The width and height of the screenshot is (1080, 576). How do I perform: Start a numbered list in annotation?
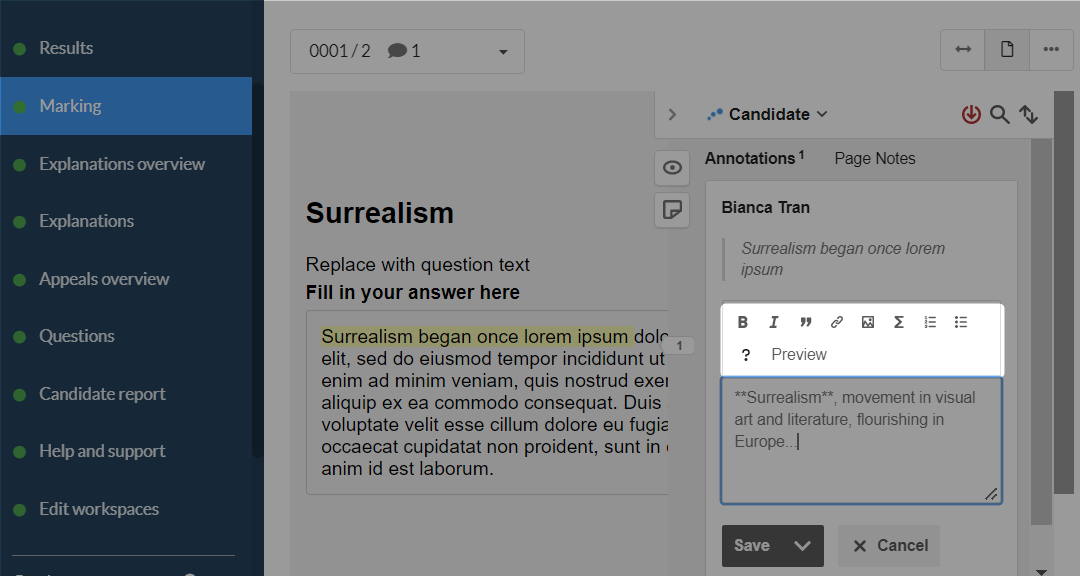[x=930, y=322]
